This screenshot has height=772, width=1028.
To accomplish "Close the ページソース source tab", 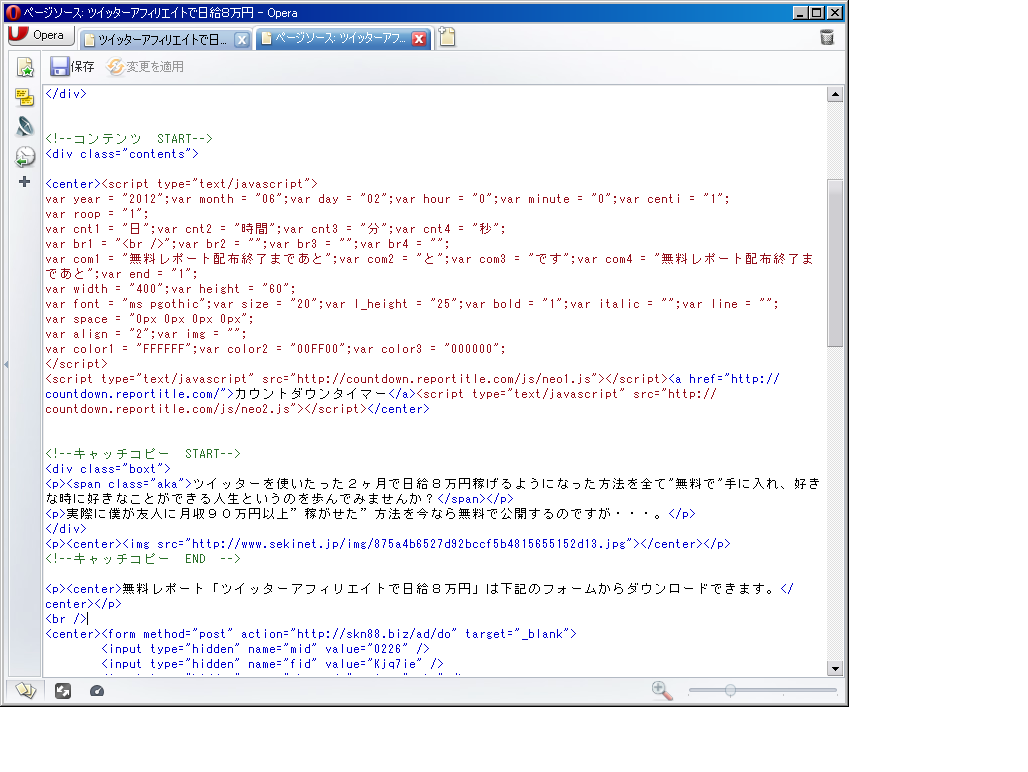I will (x=419, y=39).
